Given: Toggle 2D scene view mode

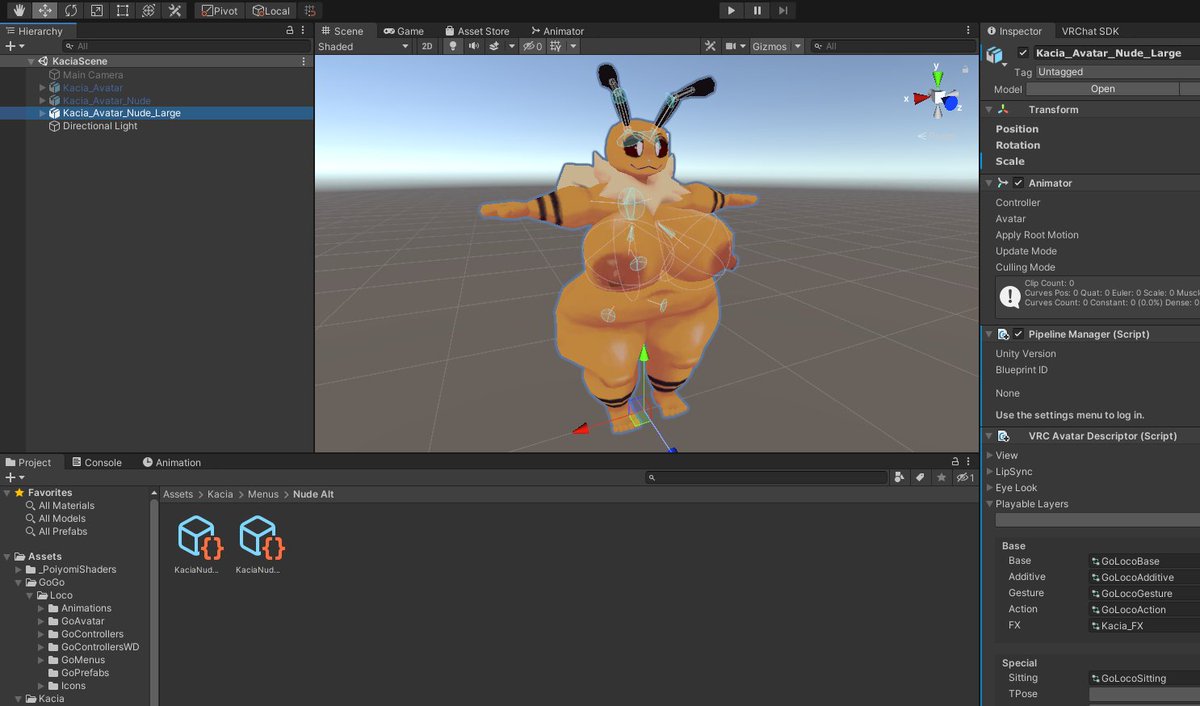Looking at the screenshot, I should point(427,46).
